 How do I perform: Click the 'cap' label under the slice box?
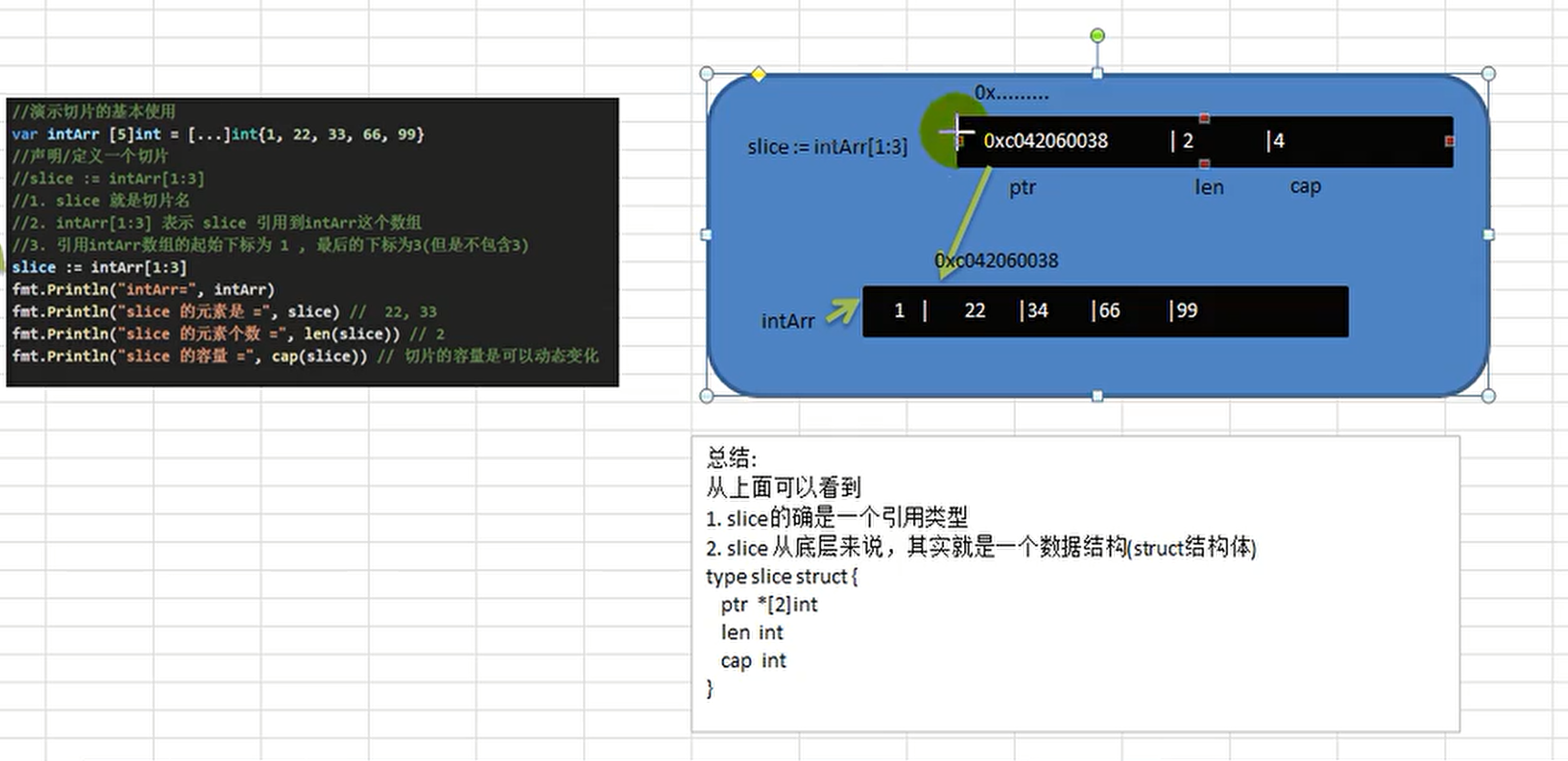(1305, 187)
